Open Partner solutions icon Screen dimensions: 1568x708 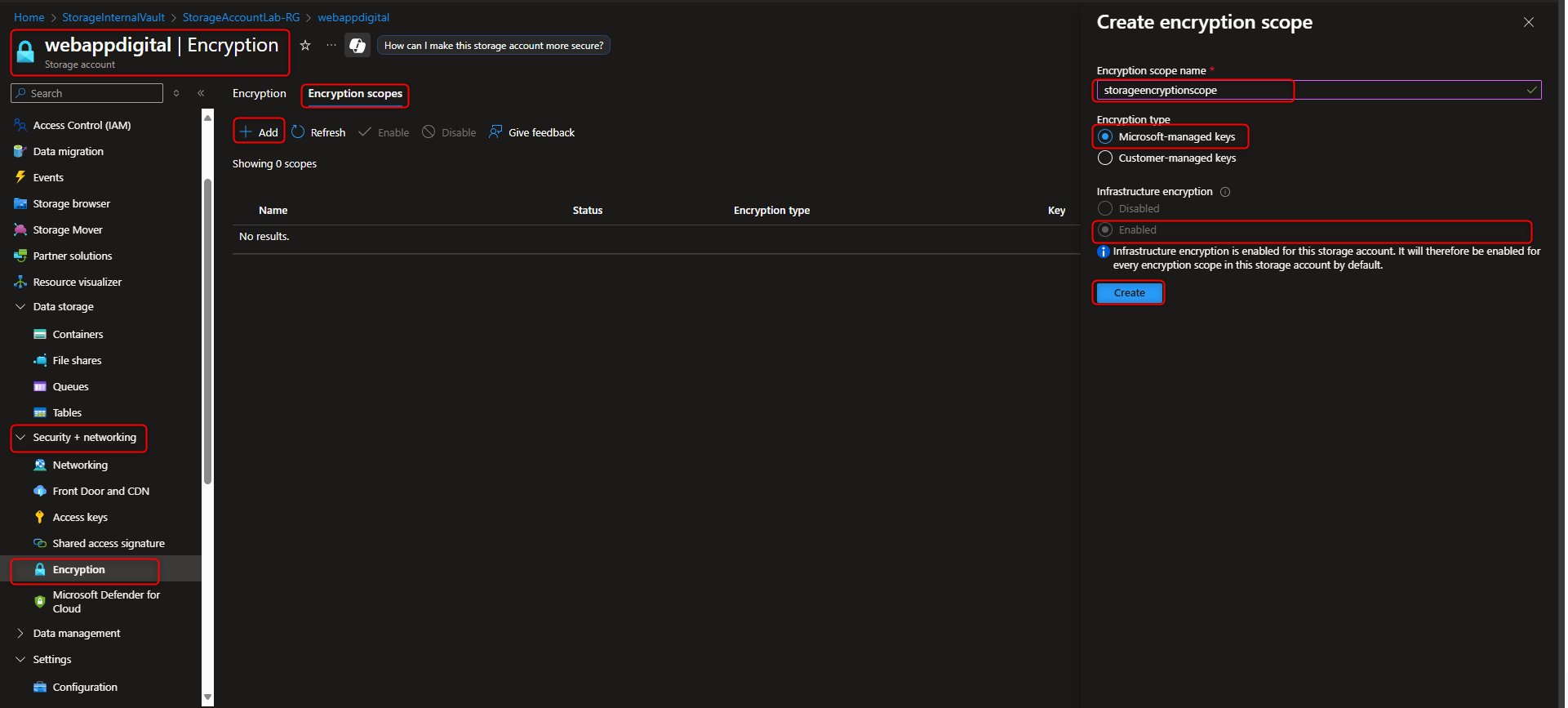(x=20, y=256)
